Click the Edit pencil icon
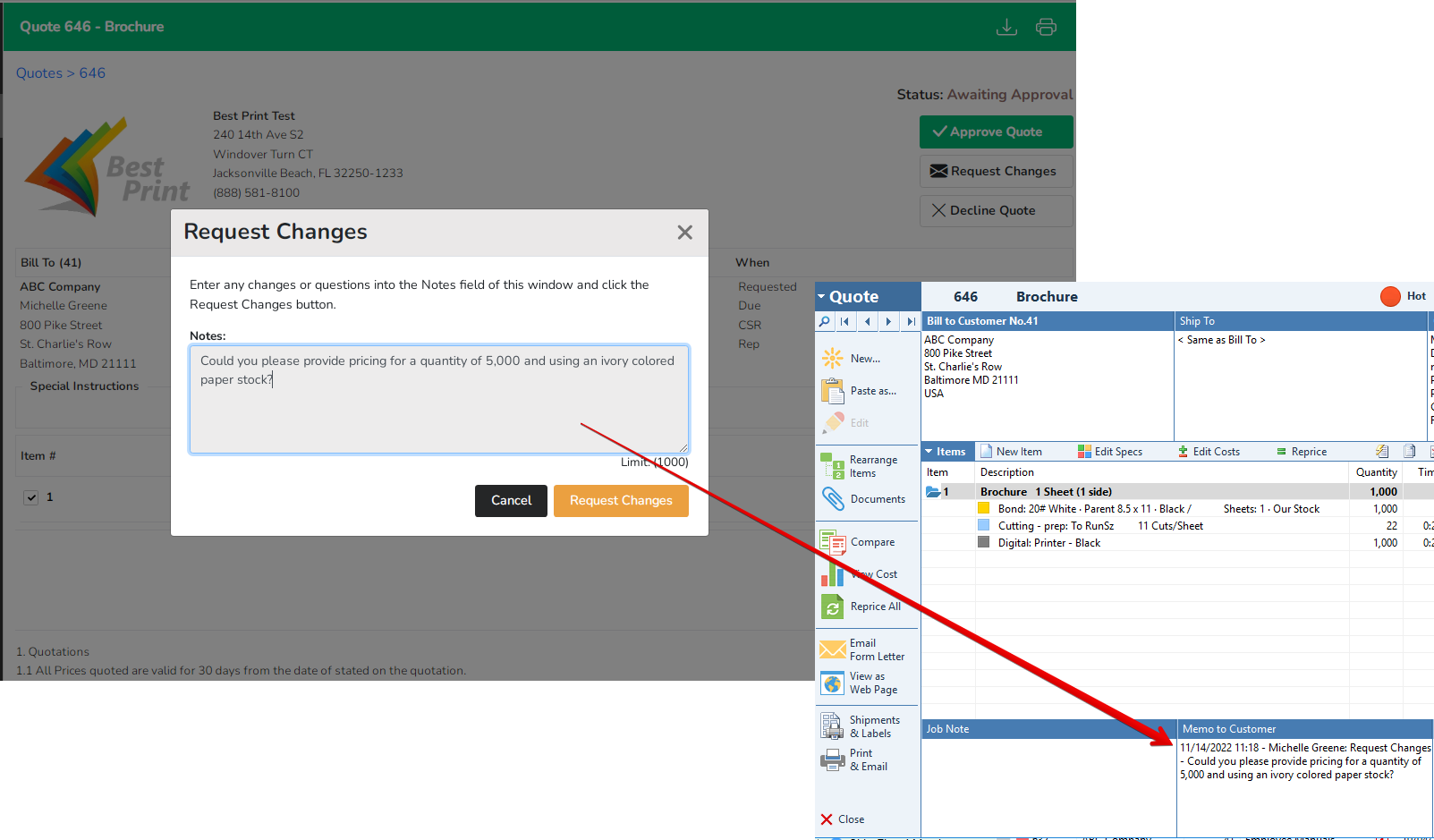 pyautogui.click(x=833, y=422)
